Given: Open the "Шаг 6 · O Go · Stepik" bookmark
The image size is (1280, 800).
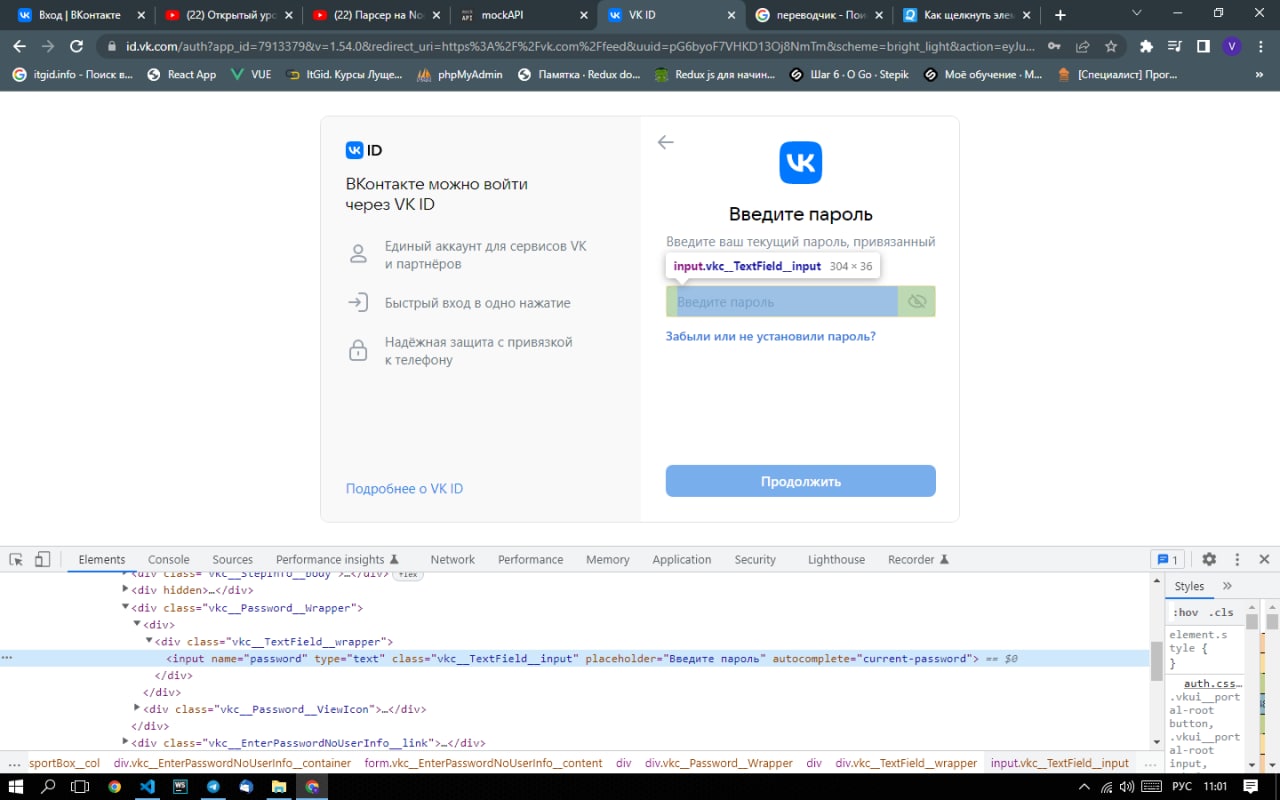Looking at the screenshot, I should click(849, 74).
